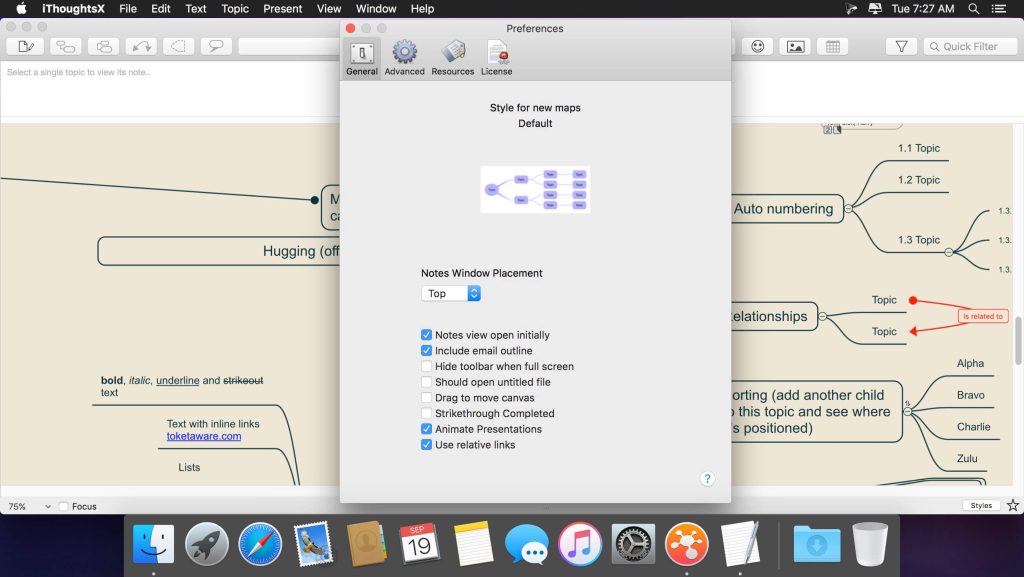
Task: Open the Notes Window Placement dropdown
Action: [451, 293]
